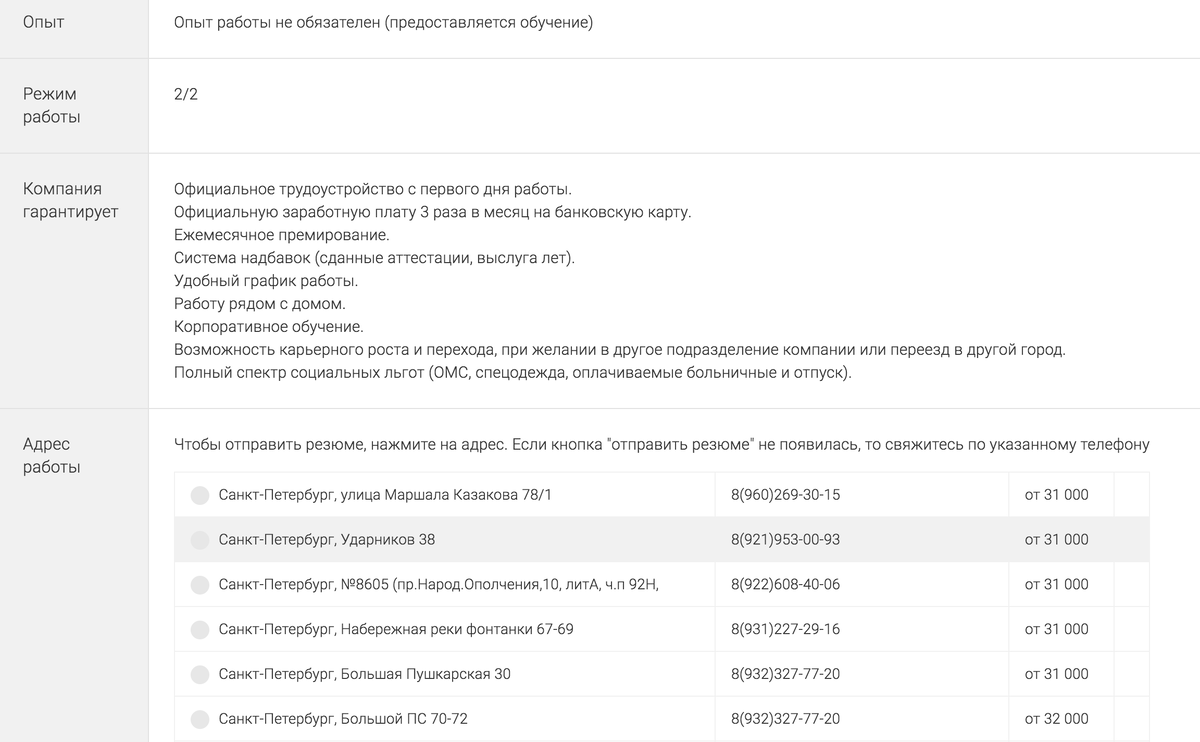This screenshot has width=1200, height=742.
Task: Select radio for Большой ПС 70-72
Action: (x=200, y=720)
